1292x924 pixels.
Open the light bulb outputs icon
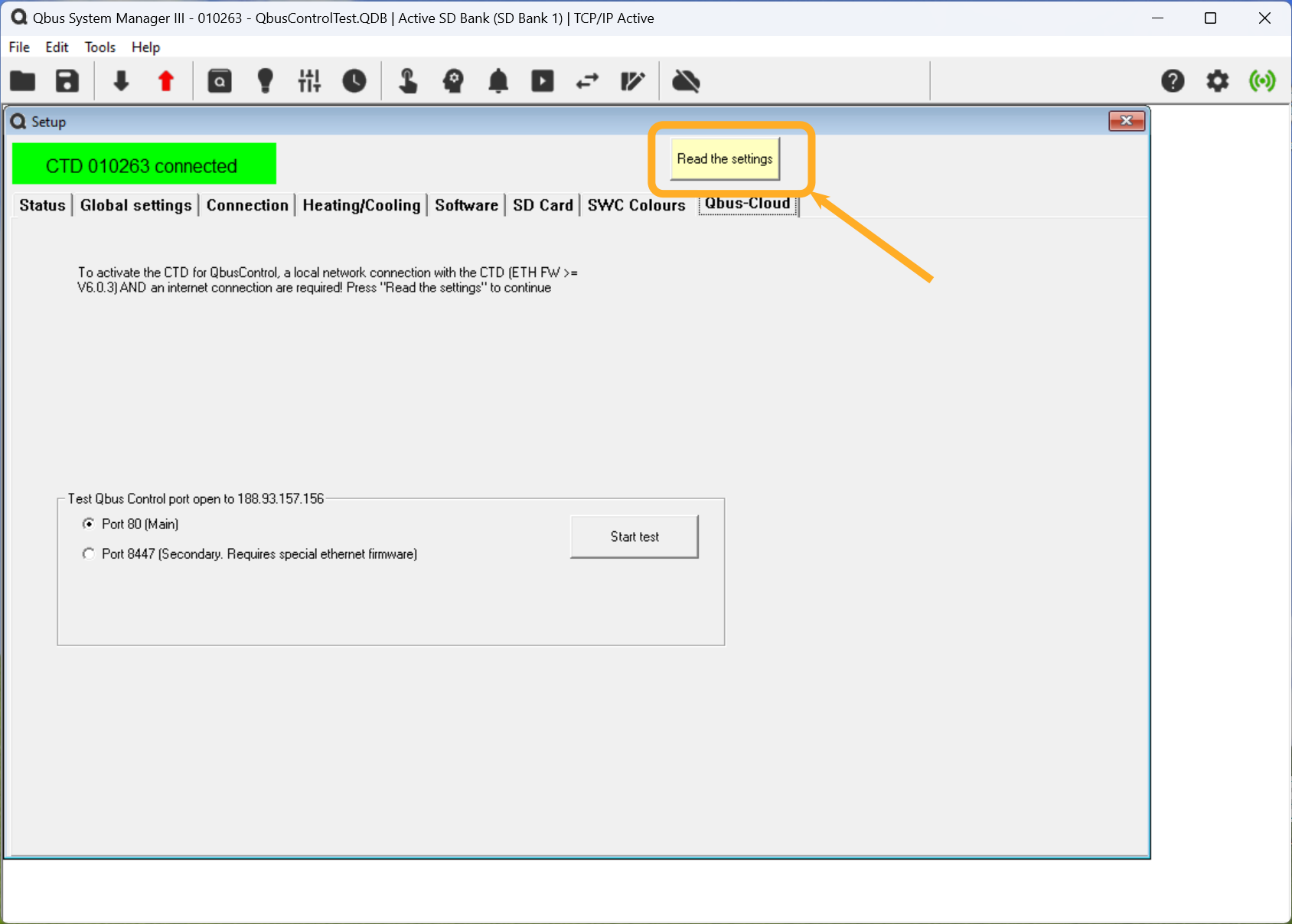(x=265, y=80)
